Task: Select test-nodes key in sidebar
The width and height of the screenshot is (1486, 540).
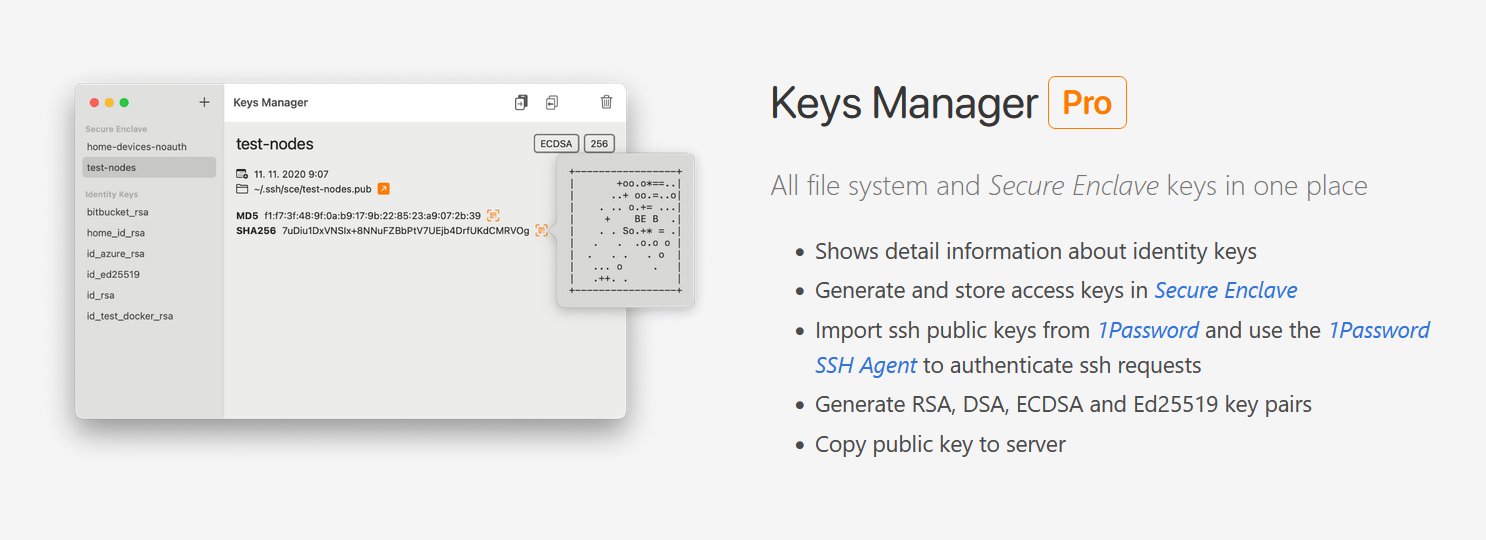Action: tap(149, 167)
